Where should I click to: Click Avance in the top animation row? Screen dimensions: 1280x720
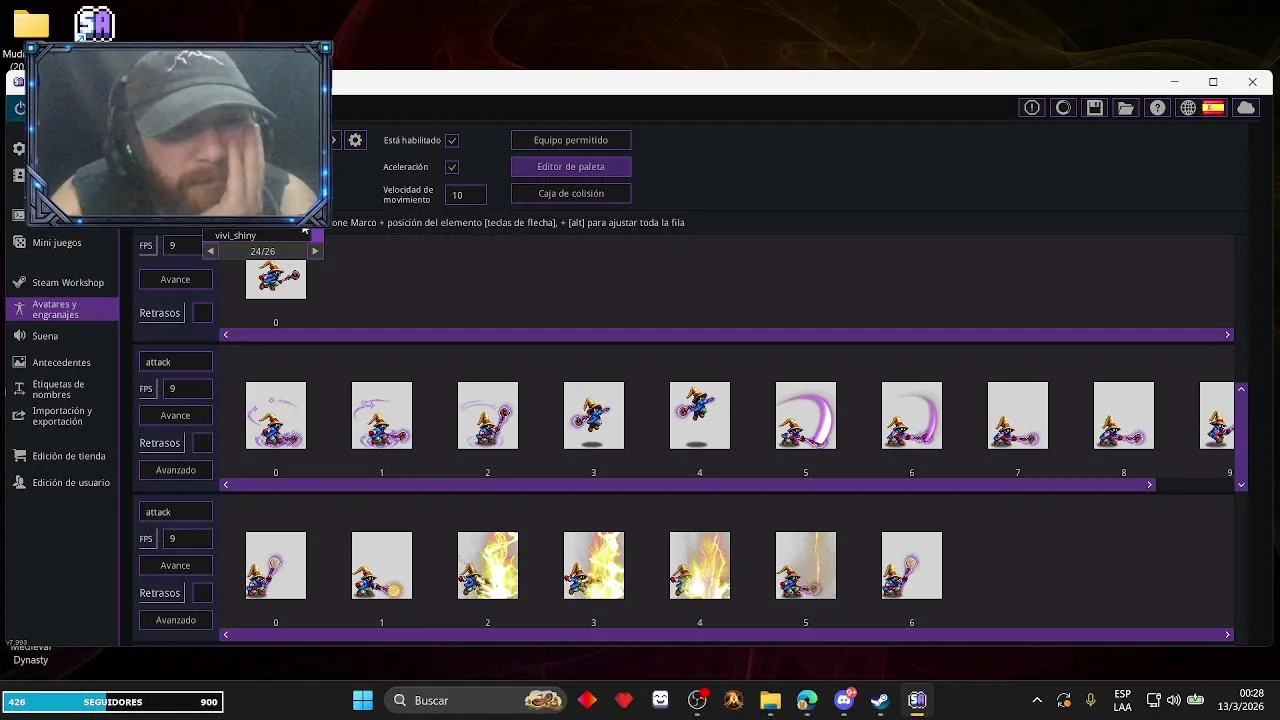click(175, 279)
